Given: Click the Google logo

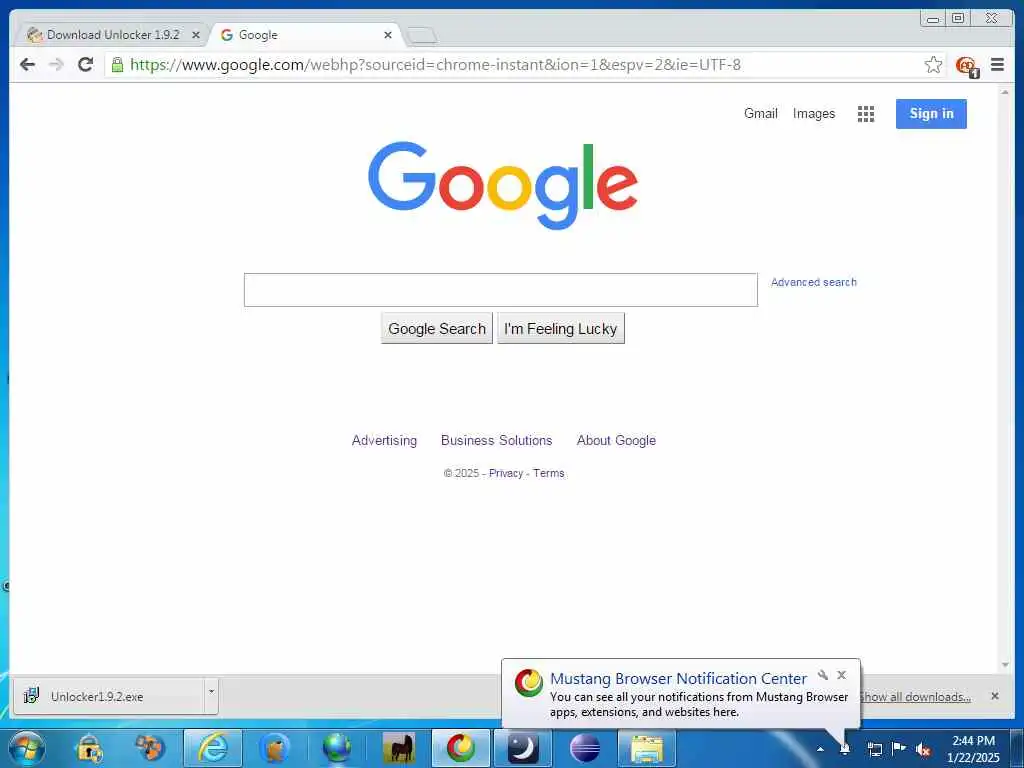Looking at the screenshot, I should [503, 185].
